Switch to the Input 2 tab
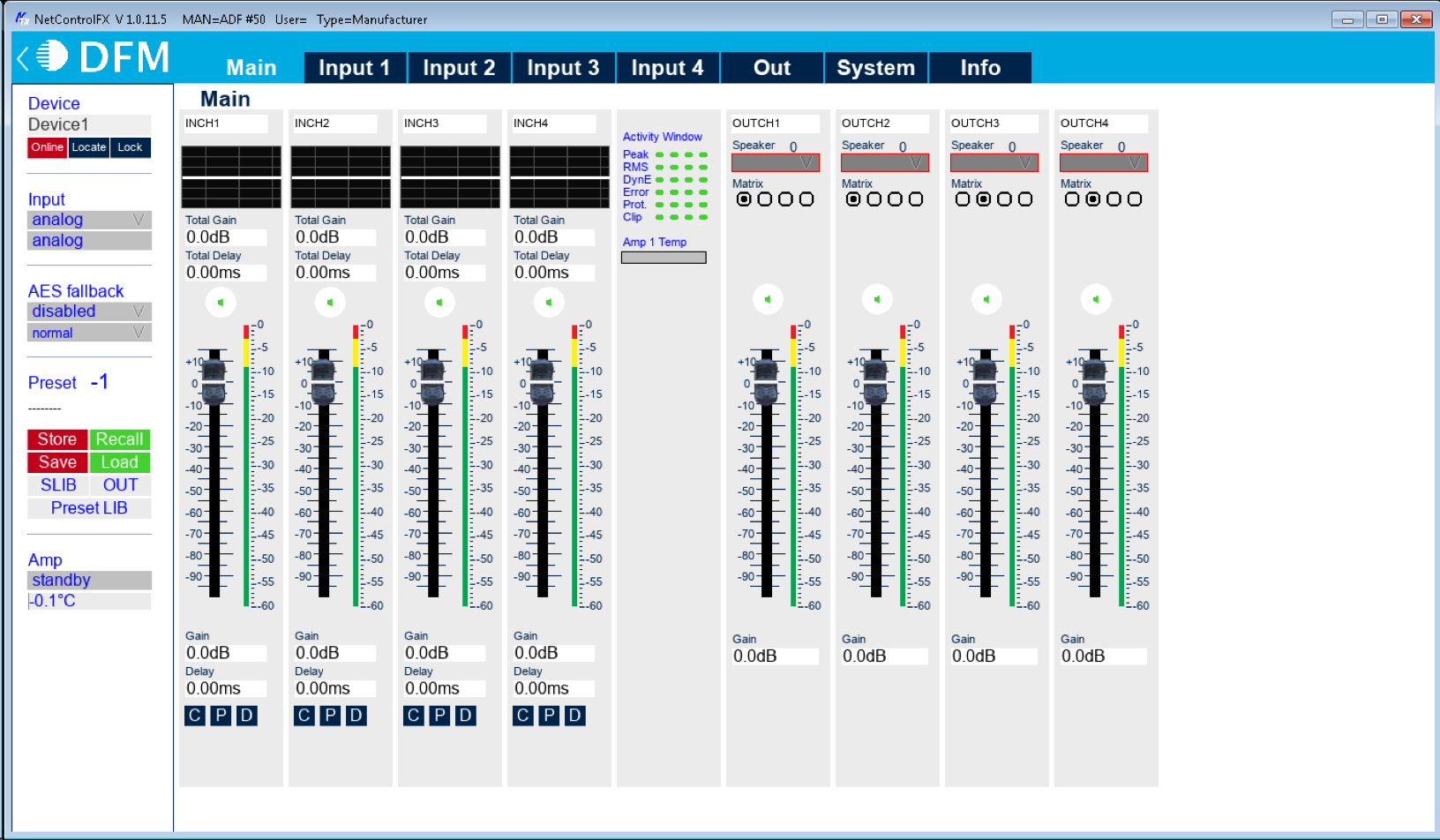Image resolution: width=1440 pixels, height=840 pixels. 459,68
